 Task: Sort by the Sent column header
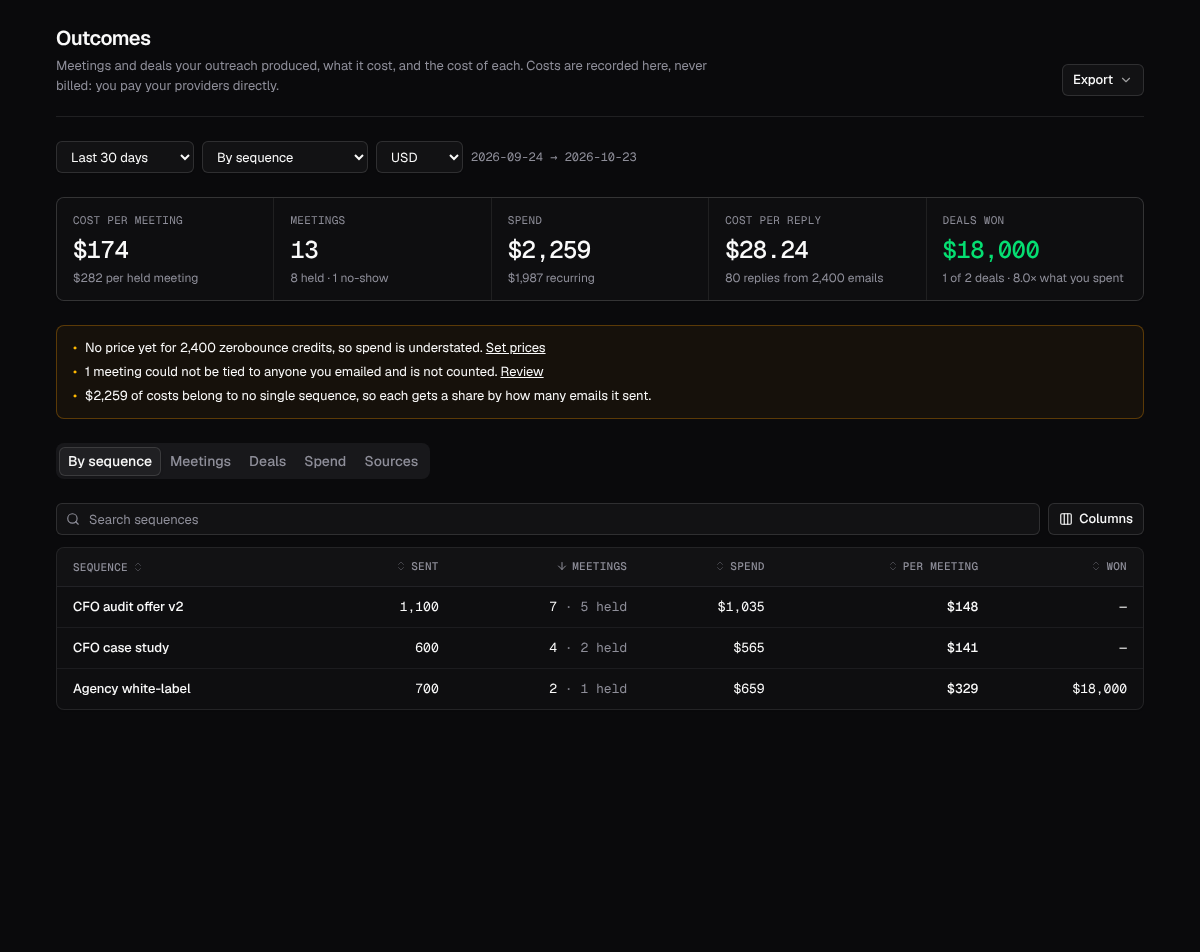[418, 567]
